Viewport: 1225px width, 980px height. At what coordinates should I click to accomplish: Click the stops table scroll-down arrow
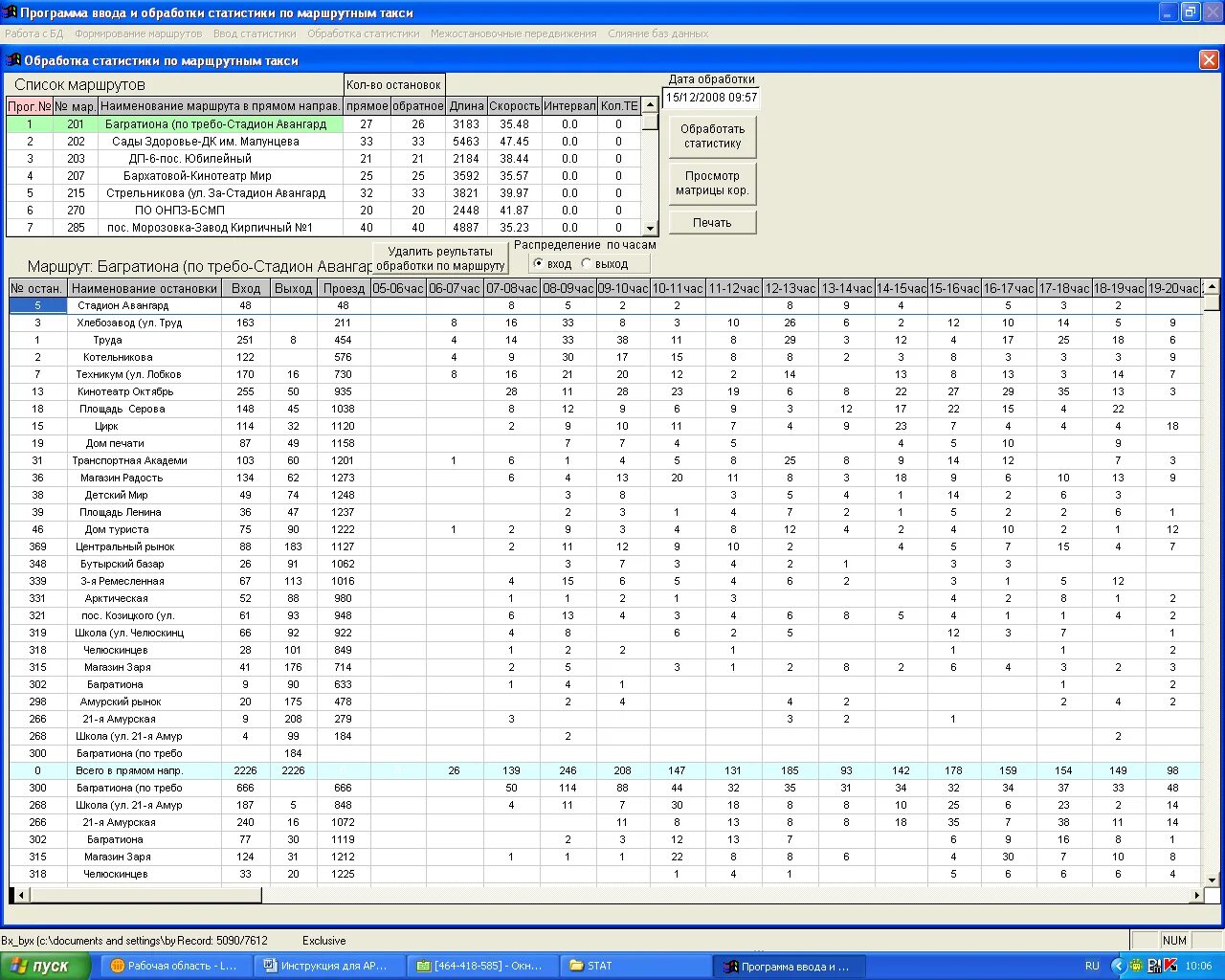[x=1212, y=879]
